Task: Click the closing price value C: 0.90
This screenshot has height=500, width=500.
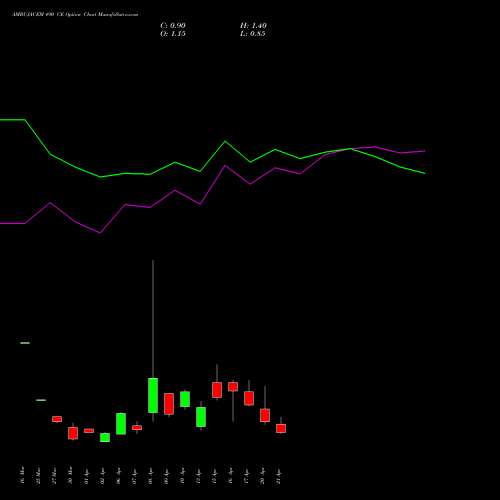Action: click(x=173, y=26)
